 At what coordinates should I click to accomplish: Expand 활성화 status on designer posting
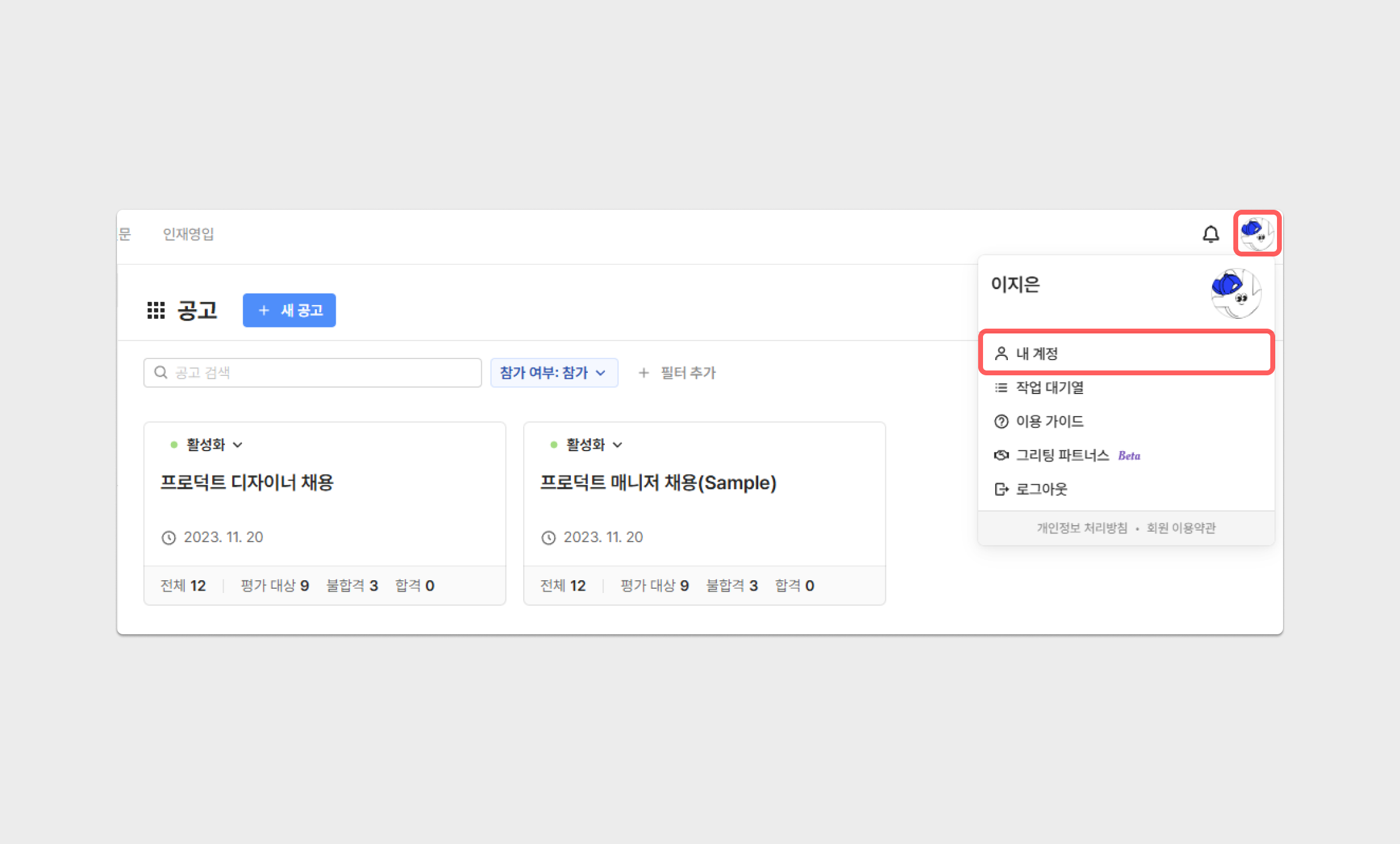[213, 445]
